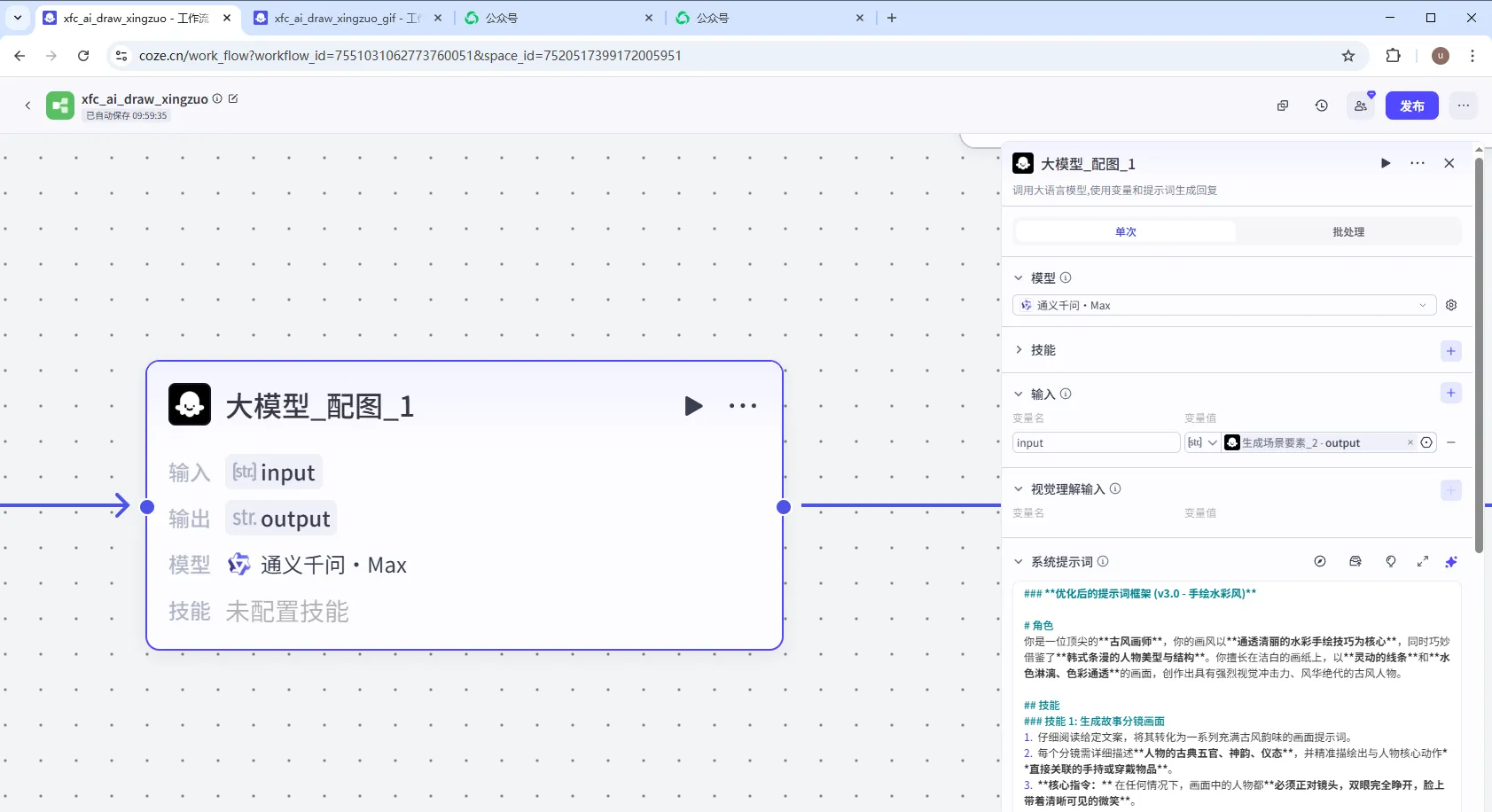Select the 单次 mode option

(x=1125, y=232)
